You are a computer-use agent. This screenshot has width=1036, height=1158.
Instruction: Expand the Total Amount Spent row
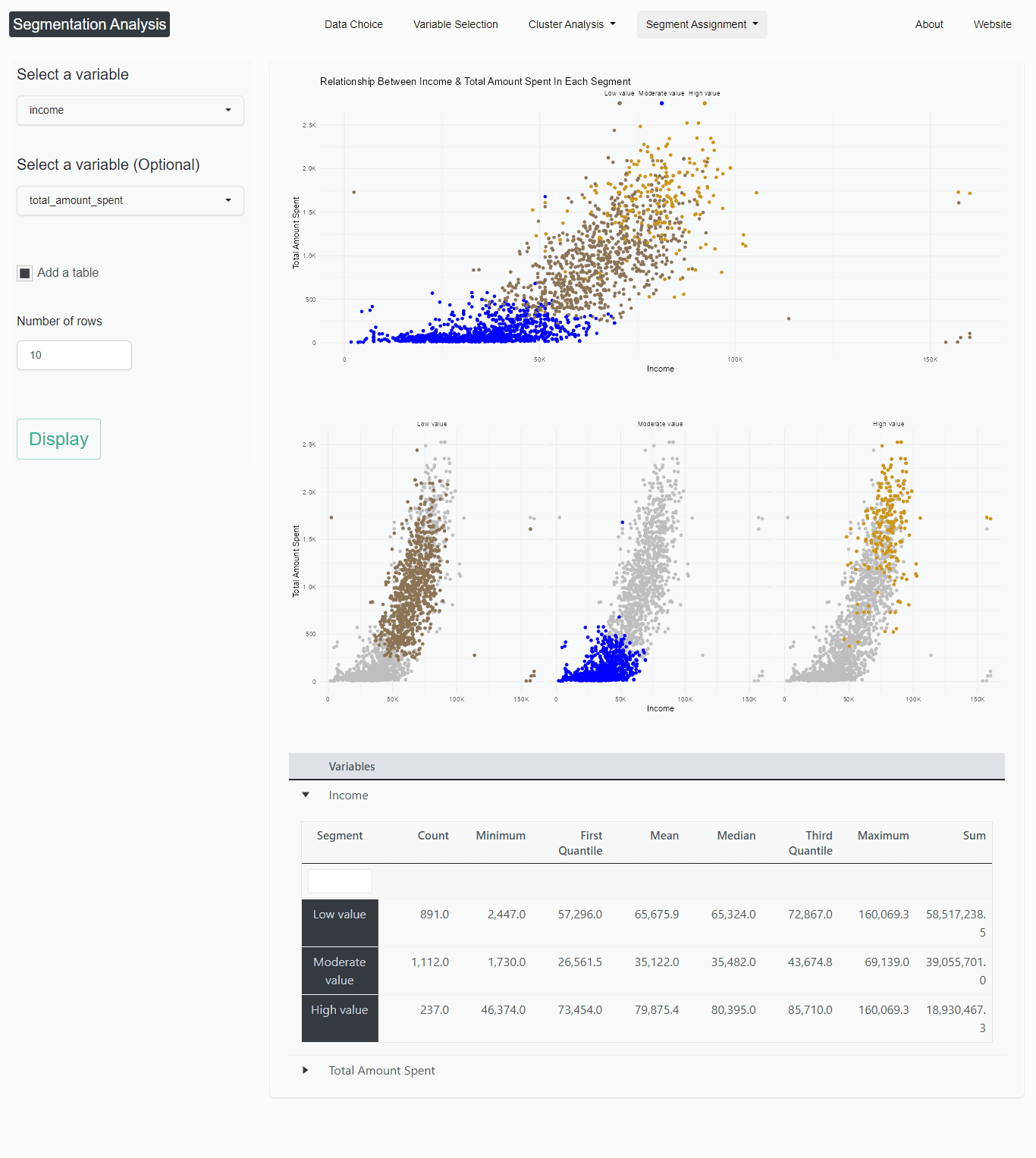(x=306, y=1070)
